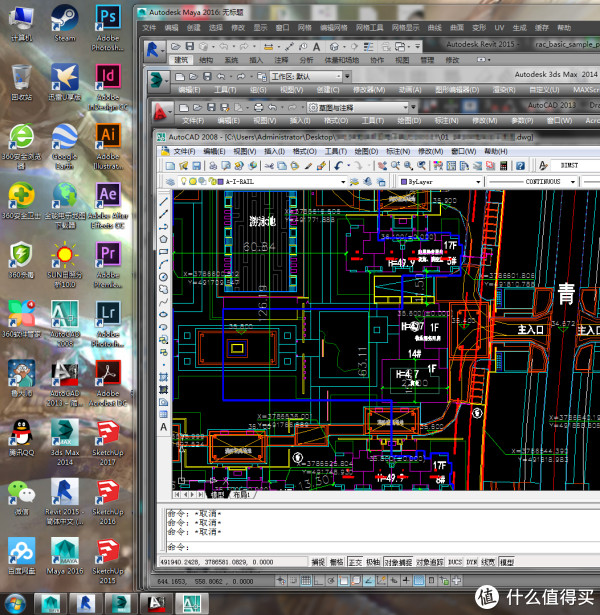The image size is (600, 615).
Task: Select the Polygon draw tool in AutoCAD 2008
Action: (x=164, y=239)
